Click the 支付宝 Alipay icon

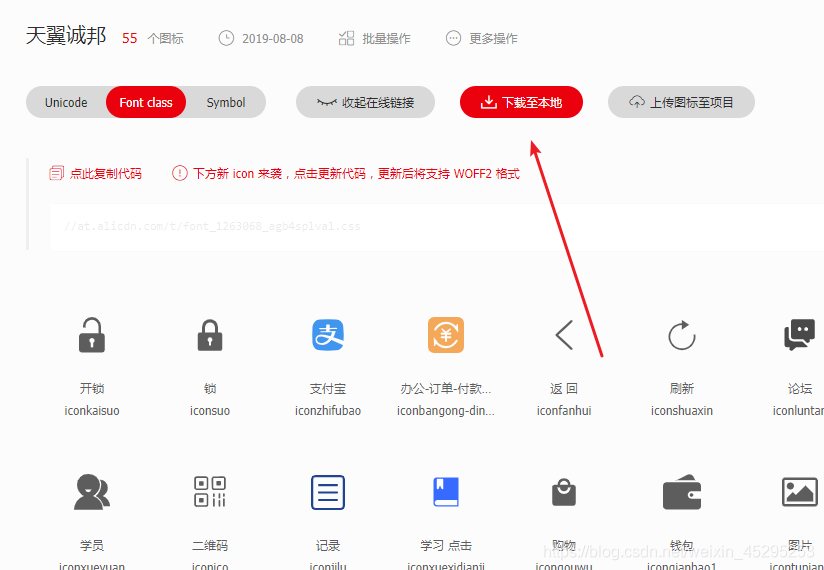coord(328,335)
